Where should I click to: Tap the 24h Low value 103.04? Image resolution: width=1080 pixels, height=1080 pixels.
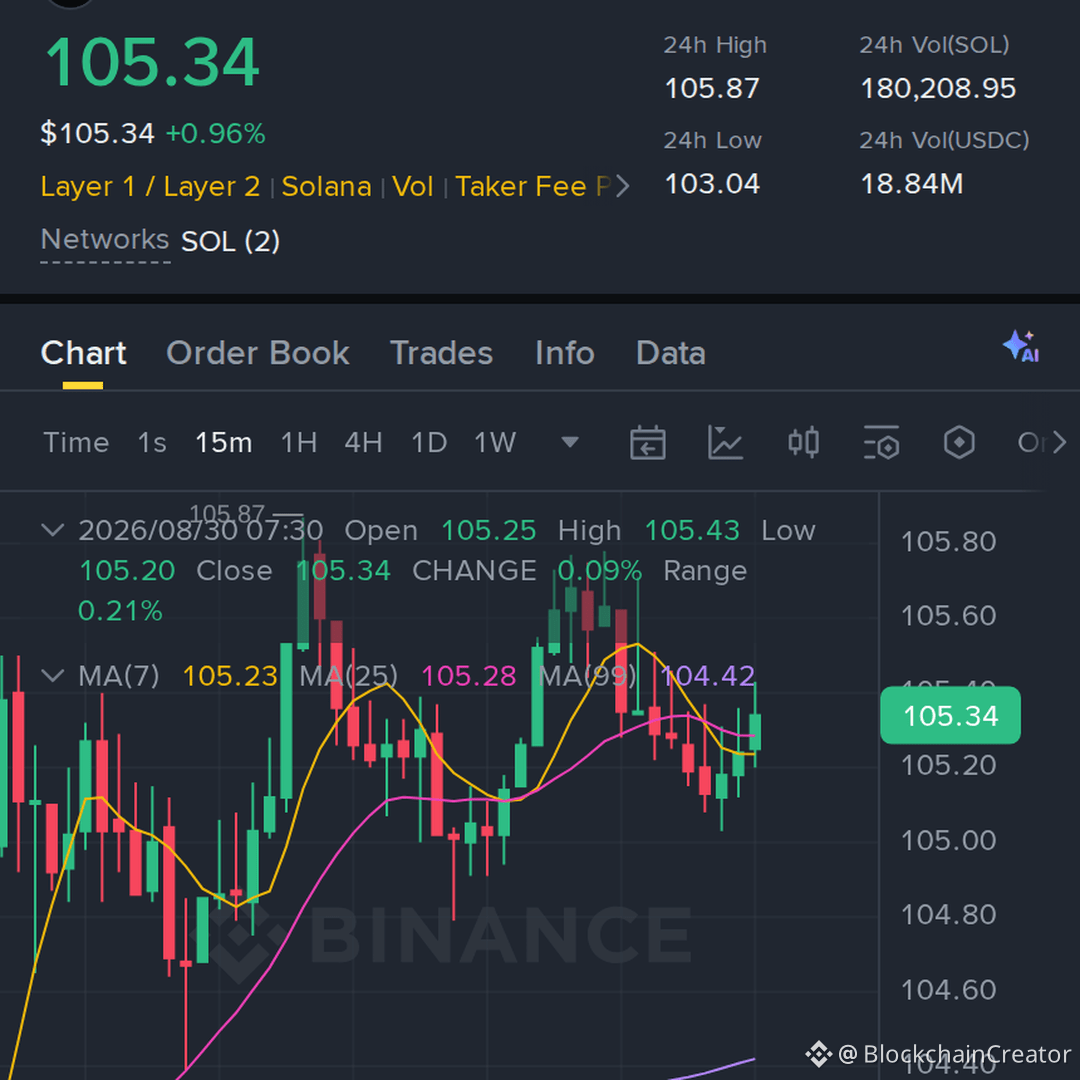(x=712, y=184)
